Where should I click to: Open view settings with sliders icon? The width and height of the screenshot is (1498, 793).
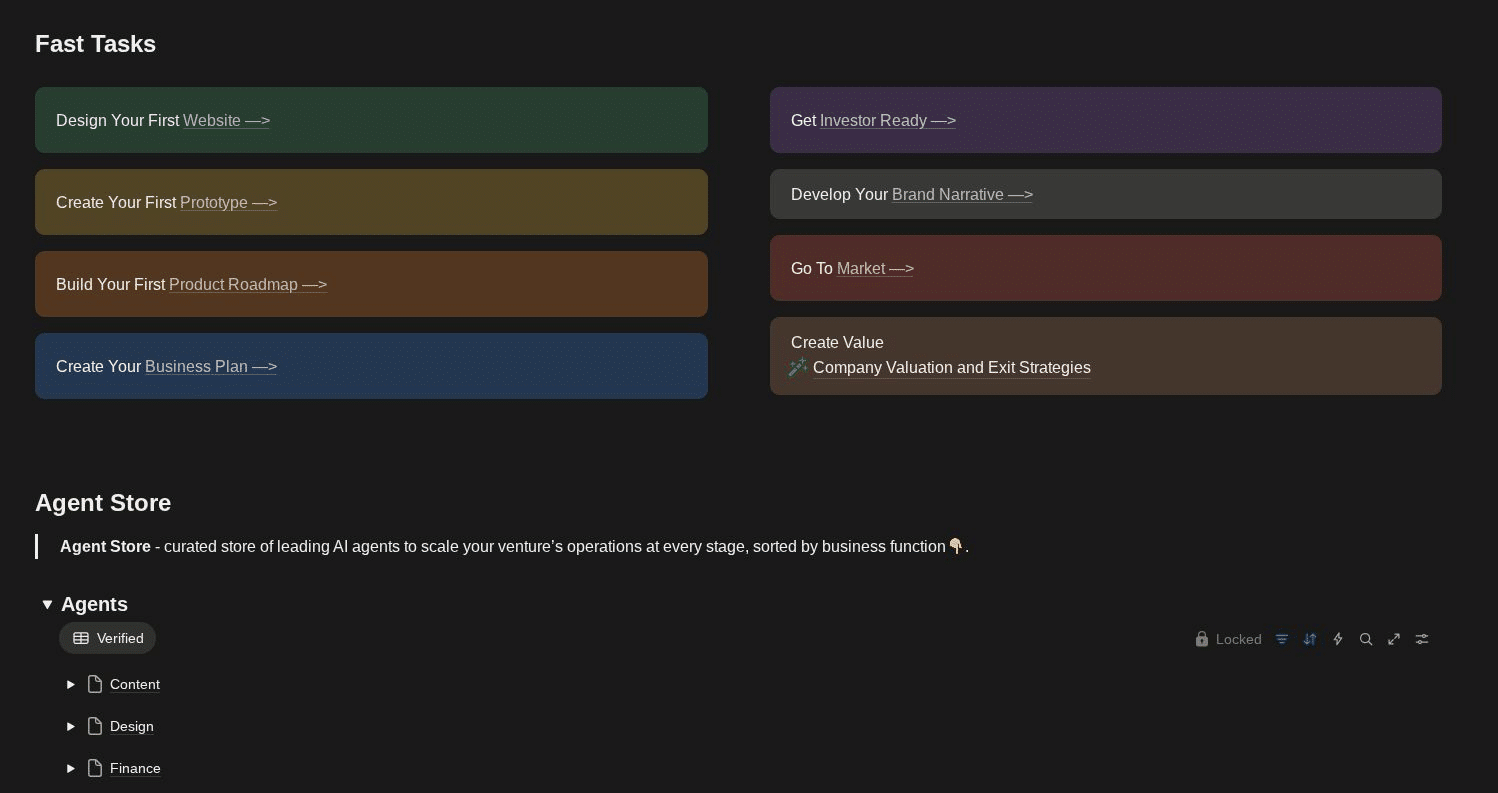pyautogui.click(x=1422, y=639)
